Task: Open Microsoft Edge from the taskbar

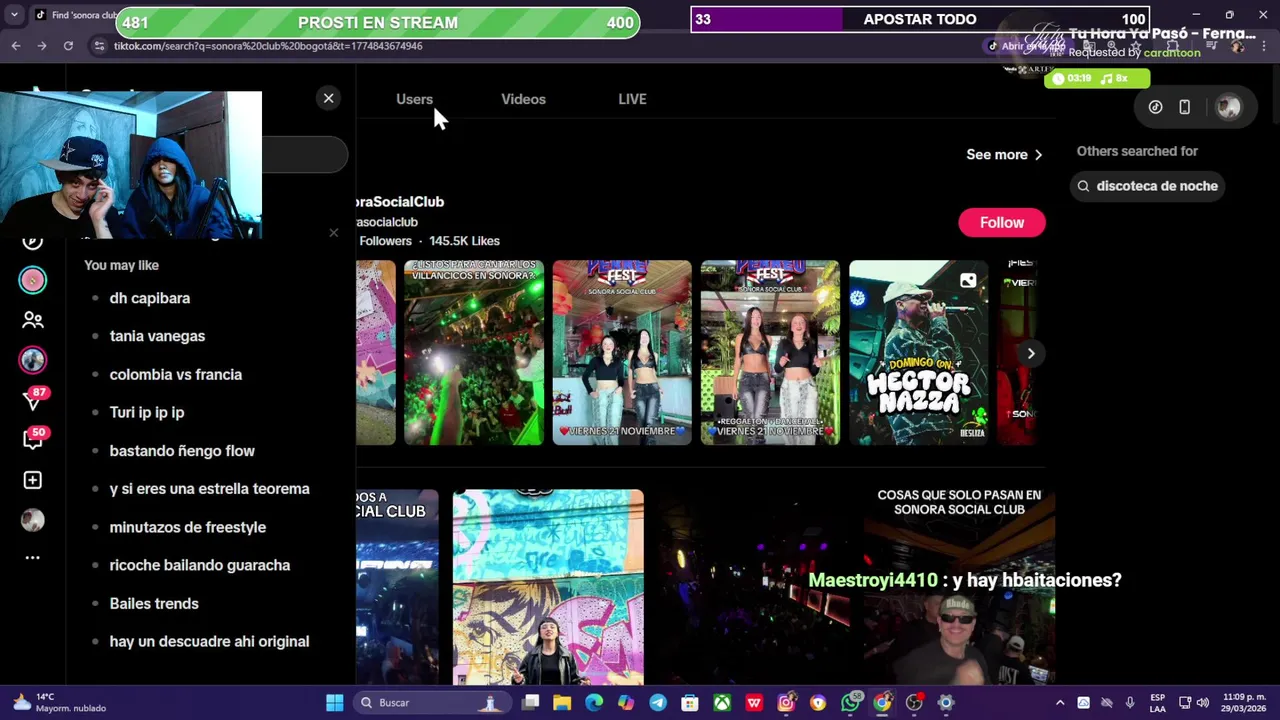Action: (x=594, y=703)
